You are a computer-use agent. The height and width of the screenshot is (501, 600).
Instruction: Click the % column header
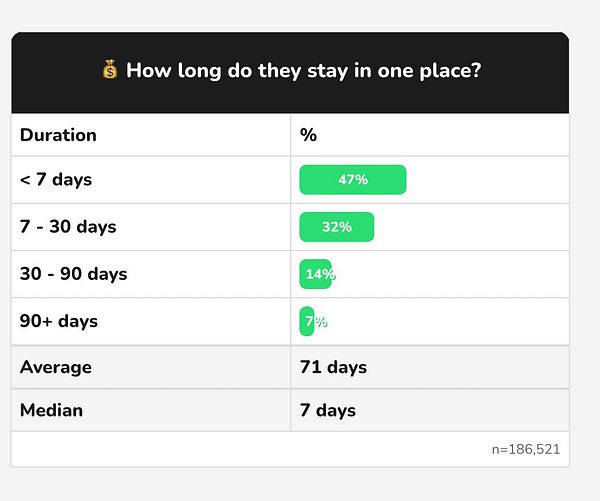(308, 135)
